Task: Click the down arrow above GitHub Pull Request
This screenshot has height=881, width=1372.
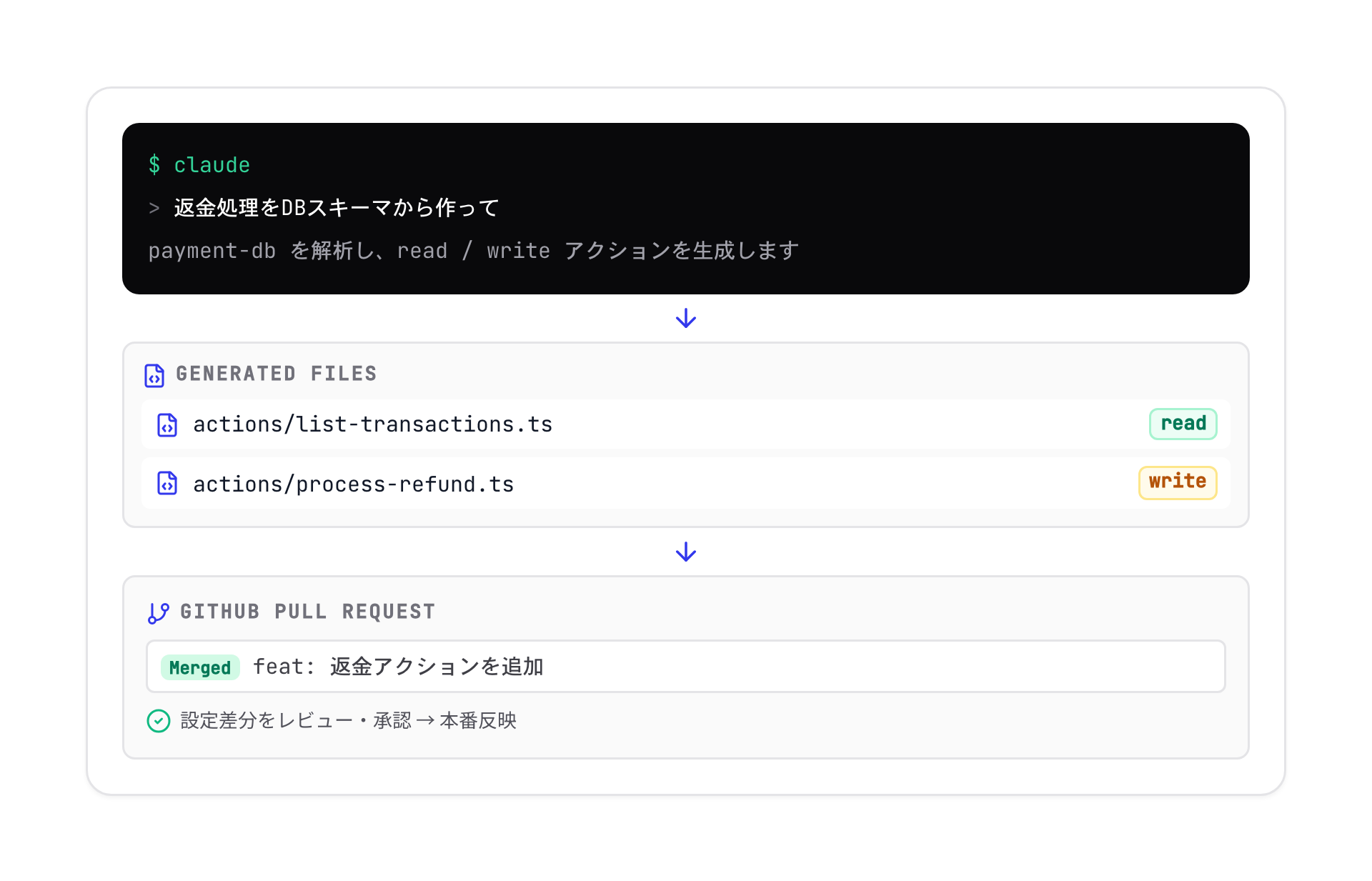Action: coord(686,552)
